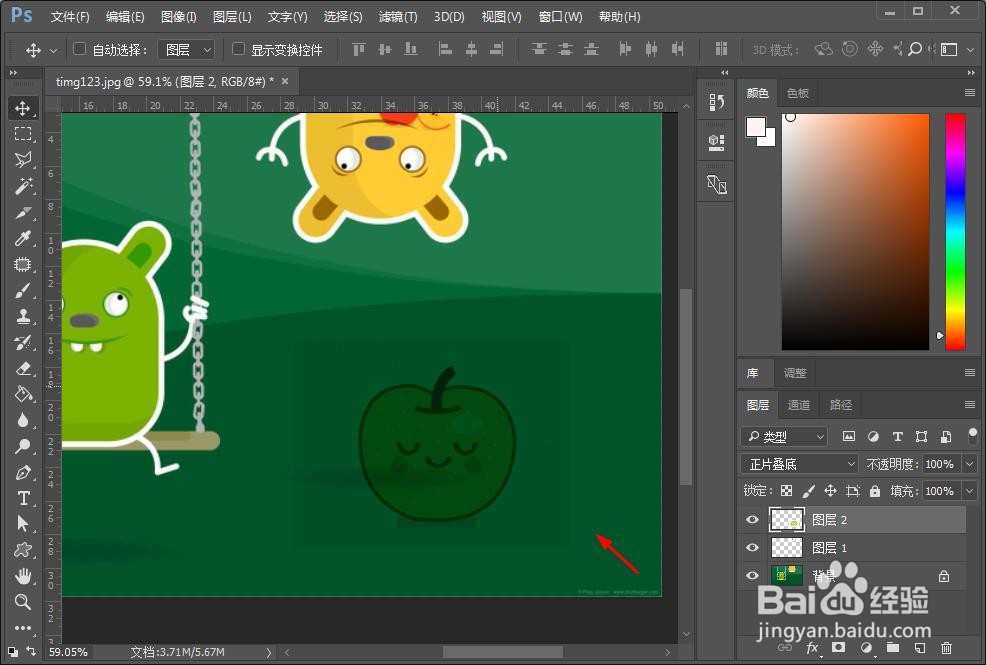
Task: Close the timg123.jpg document tab
Action: (285, 81)
